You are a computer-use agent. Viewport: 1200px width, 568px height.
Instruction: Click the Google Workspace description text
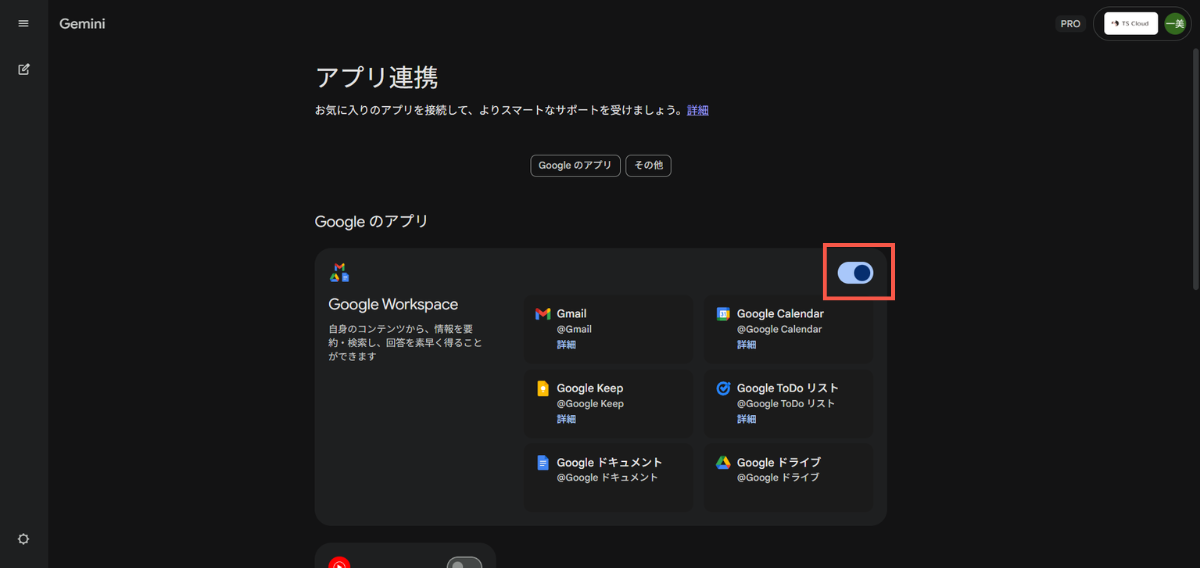(405, 342)
